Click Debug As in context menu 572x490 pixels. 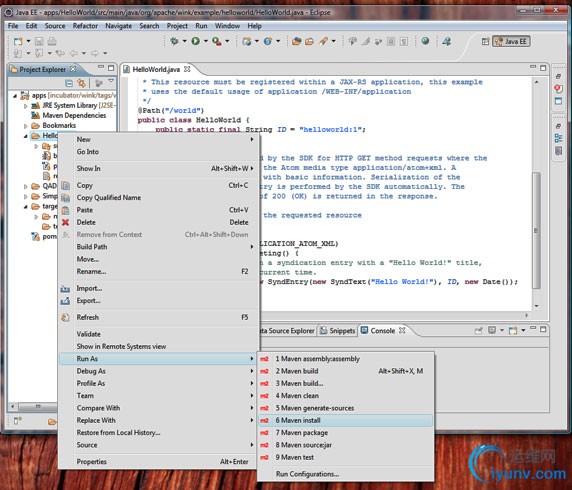pyautogui.click(x=158, y=371)
